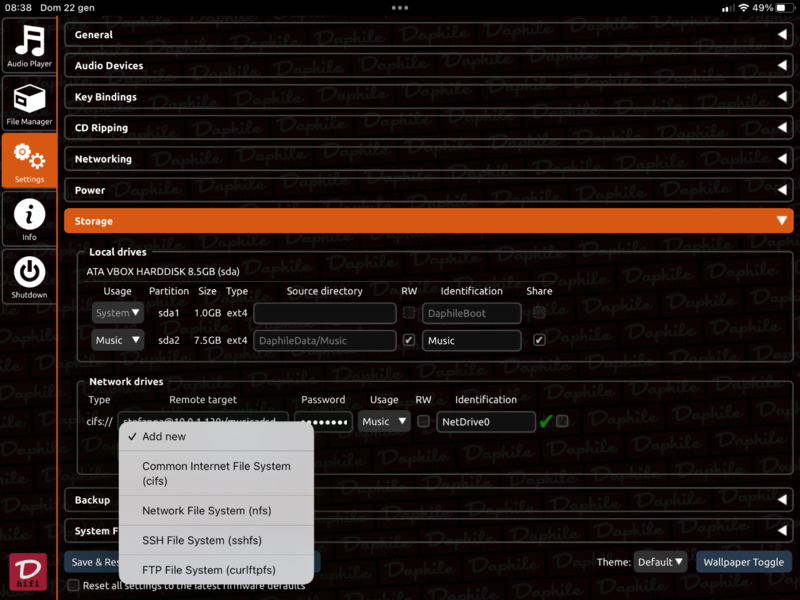Open the Info sidebar icon
800x600 pixels.
coord(29,219)
